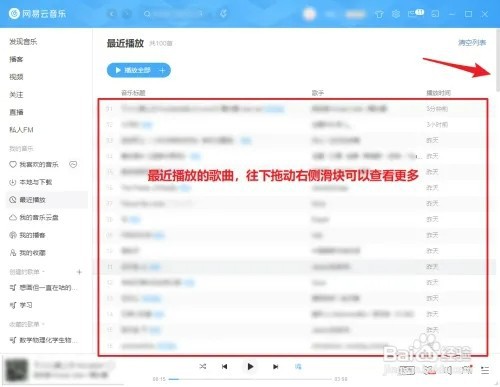Open the listen together icon

[x=467, y=369]
